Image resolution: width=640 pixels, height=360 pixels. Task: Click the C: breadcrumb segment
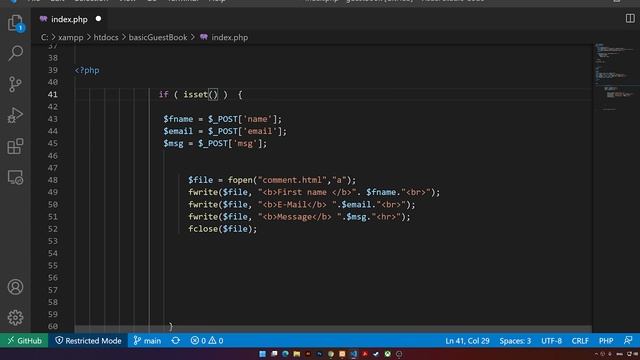[44, 38]
